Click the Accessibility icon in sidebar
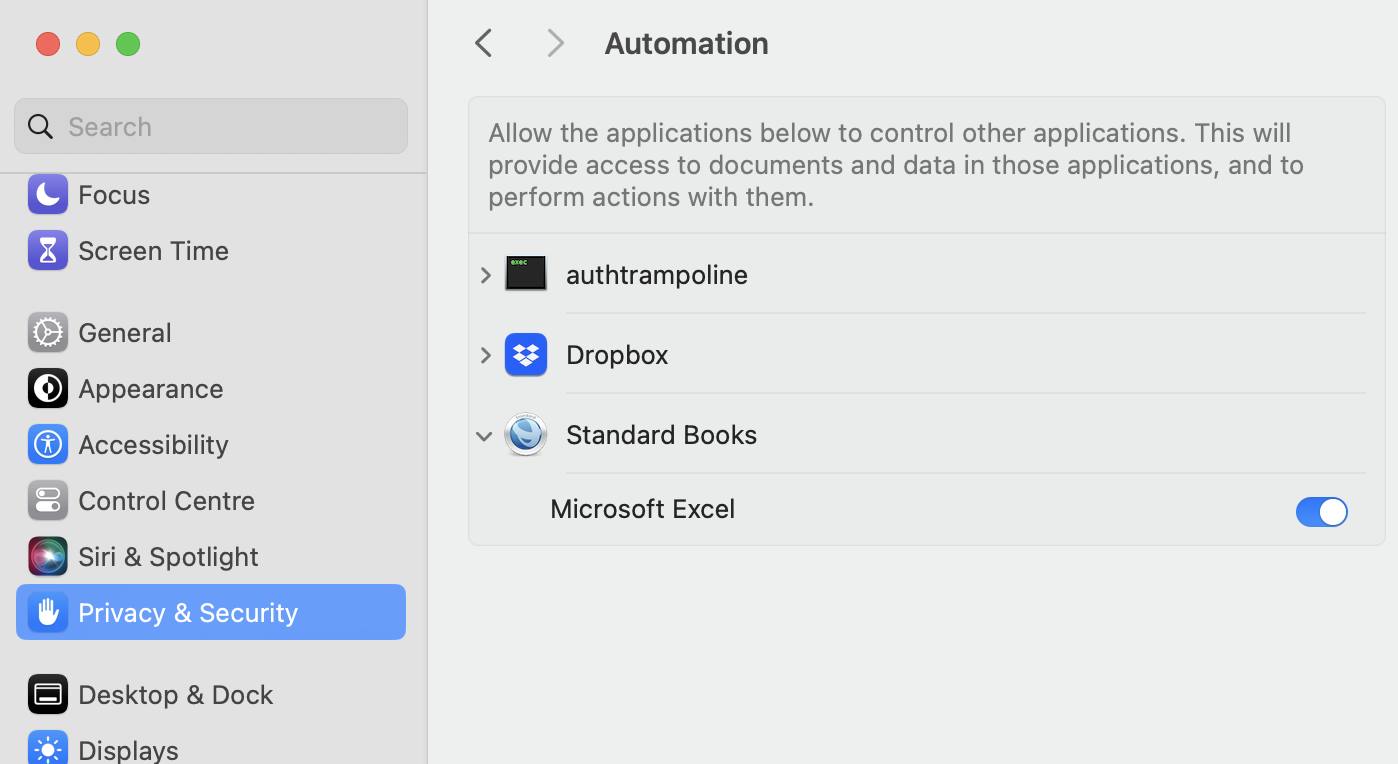1398x764 pixels. [47, 444]
